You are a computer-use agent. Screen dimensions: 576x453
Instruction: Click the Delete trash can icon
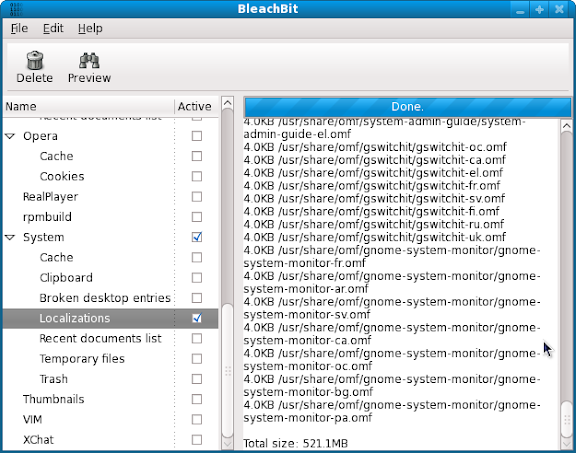35,60
